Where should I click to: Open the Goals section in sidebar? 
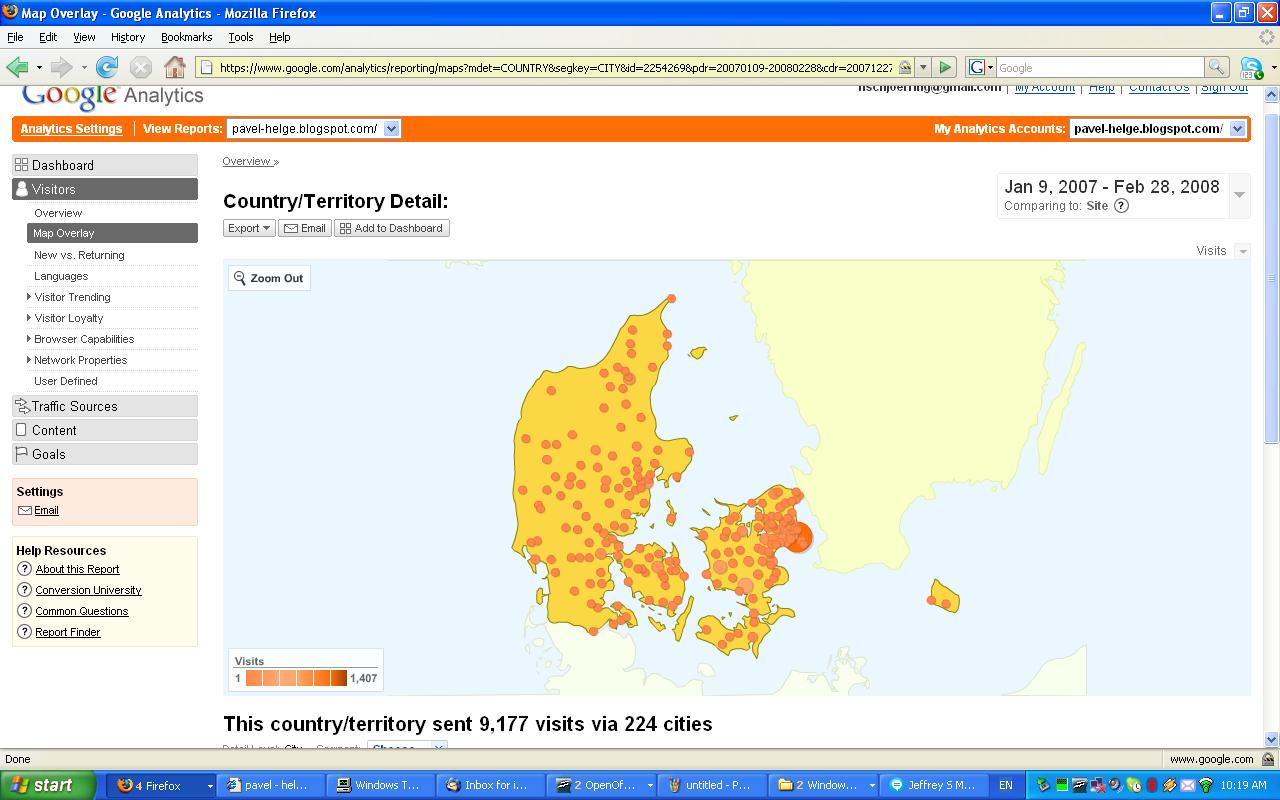pos(105,454)
